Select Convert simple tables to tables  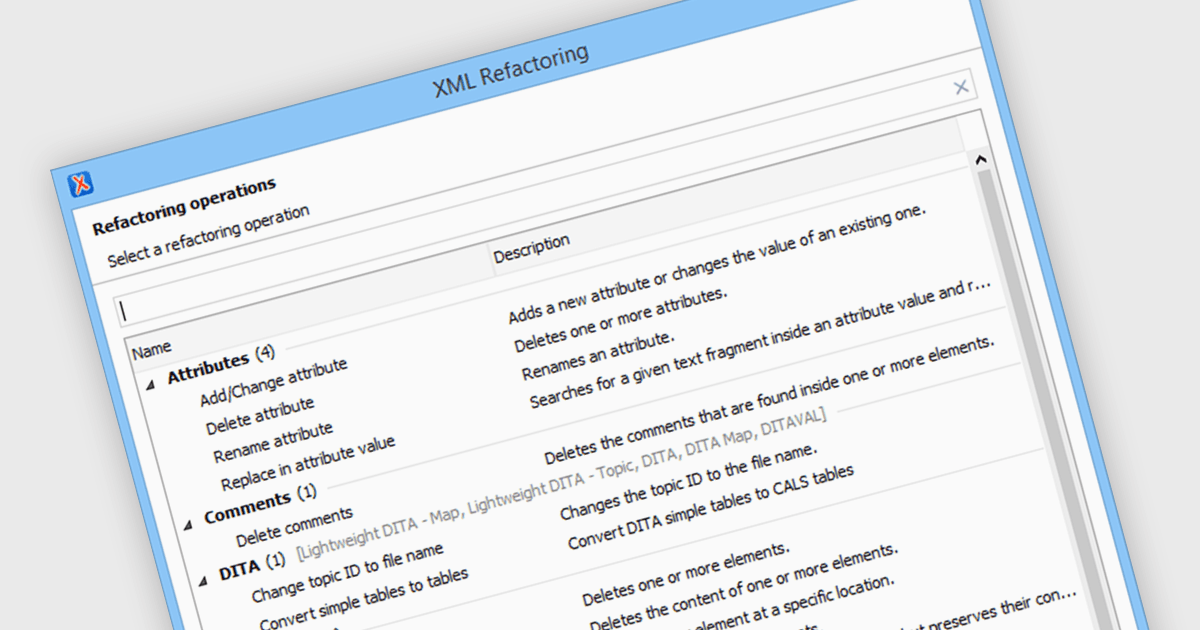(363, 600)
